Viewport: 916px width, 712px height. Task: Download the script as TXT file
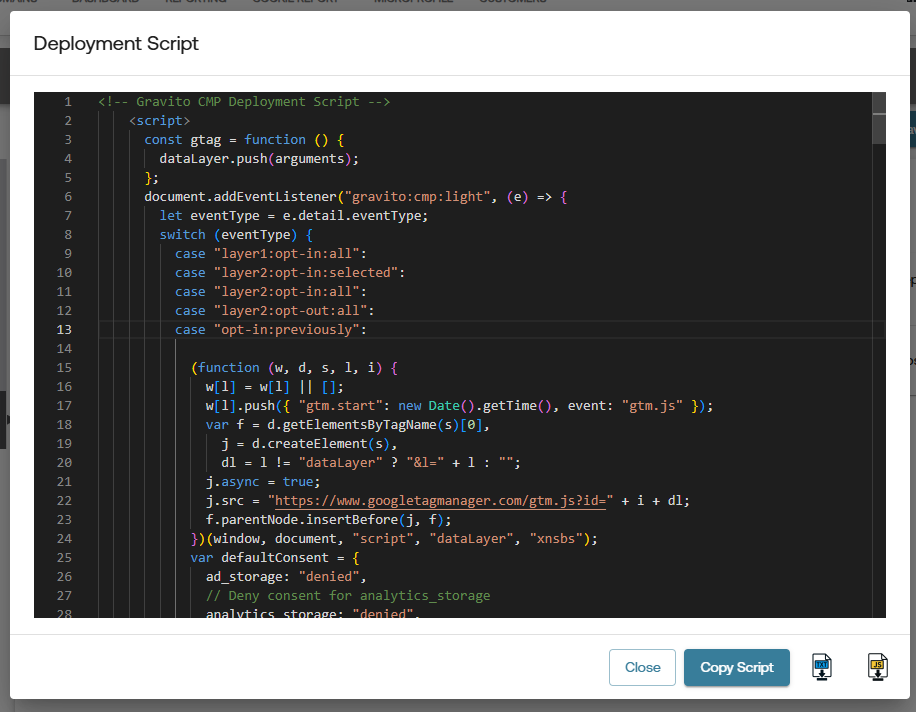[x=822, y=667]
